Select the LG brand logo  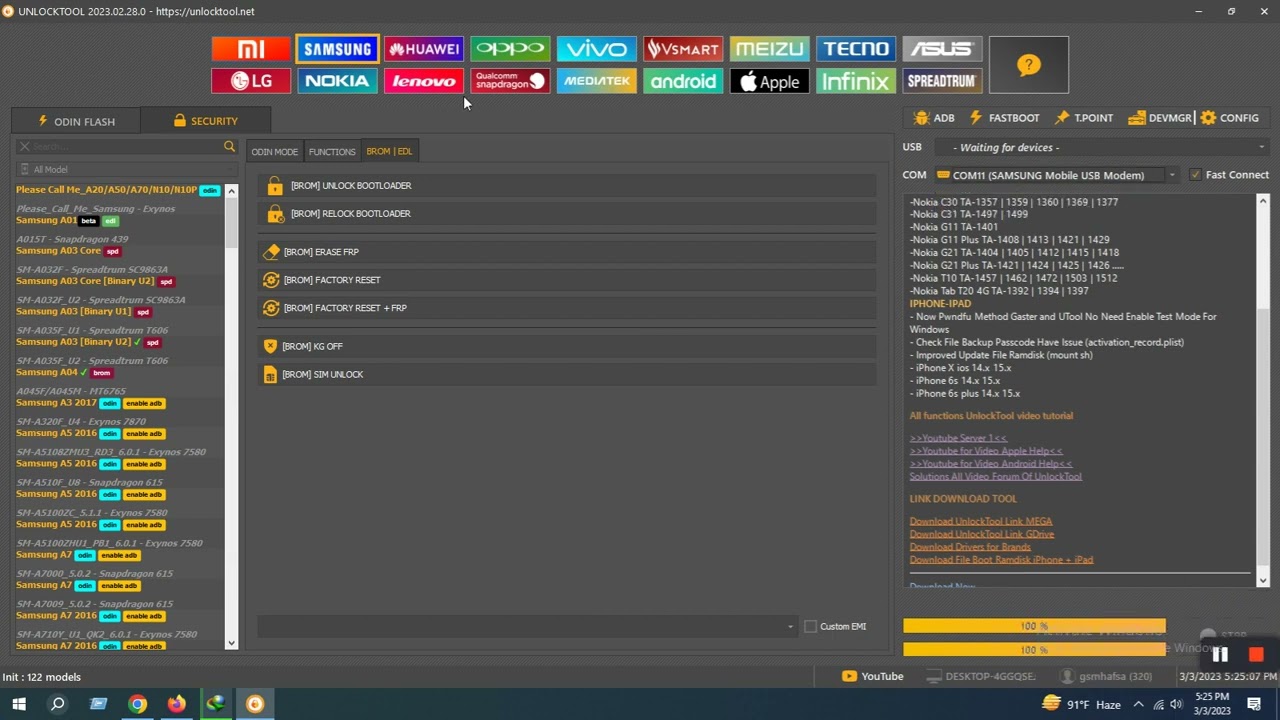click(251, 81)
